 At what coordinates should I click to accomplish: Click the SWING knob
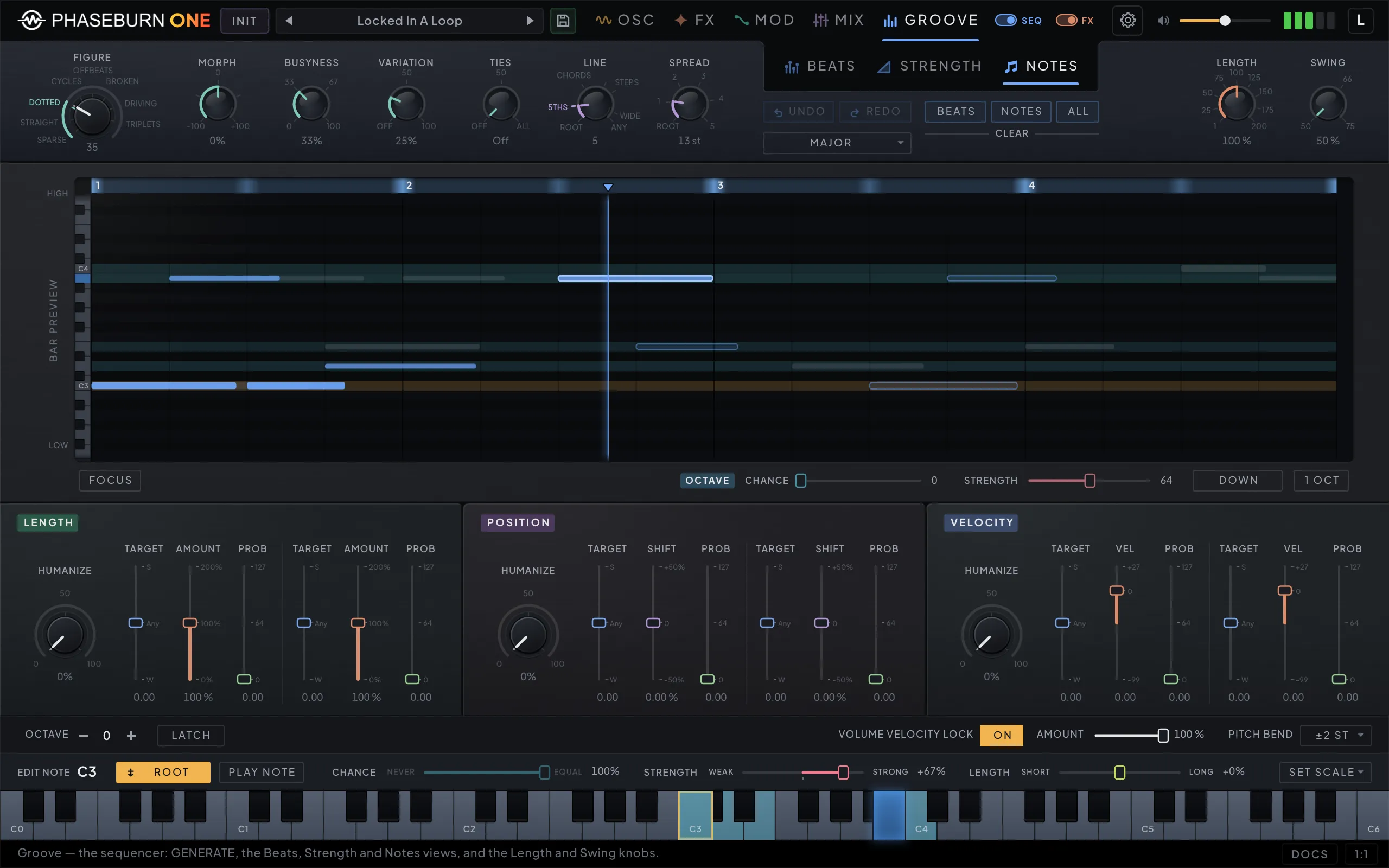coord(1327,104)
